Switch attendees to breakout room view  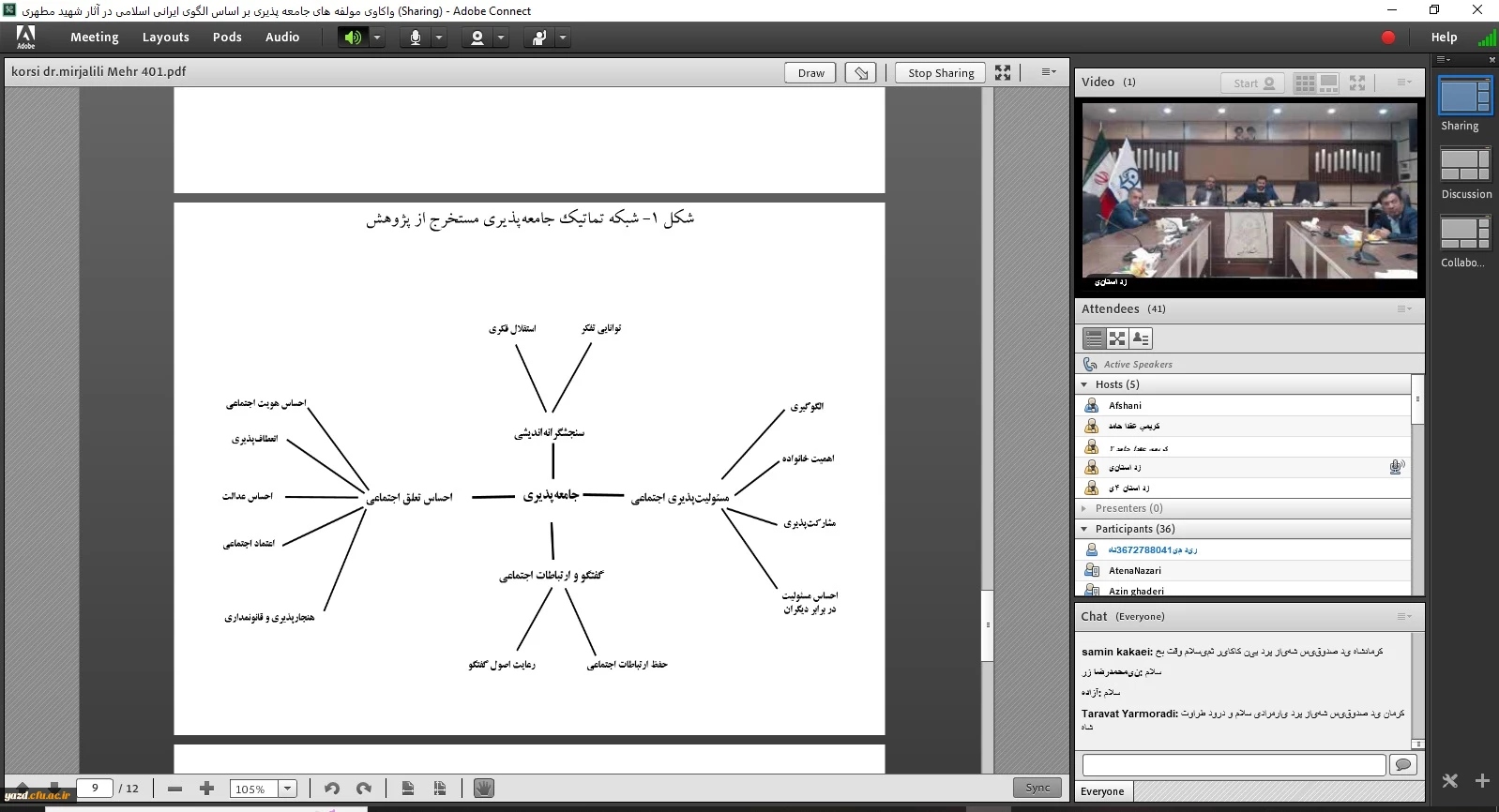click(1116, 338)
